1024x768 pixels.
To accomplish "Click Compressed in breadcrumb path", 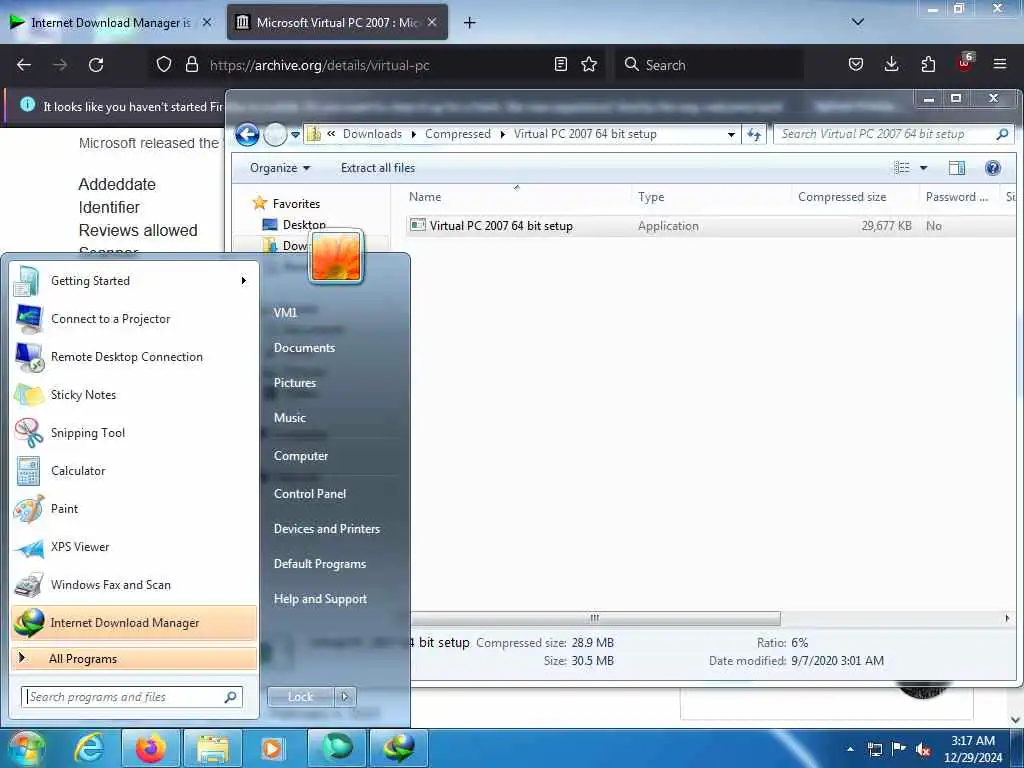I will point(457,134).
